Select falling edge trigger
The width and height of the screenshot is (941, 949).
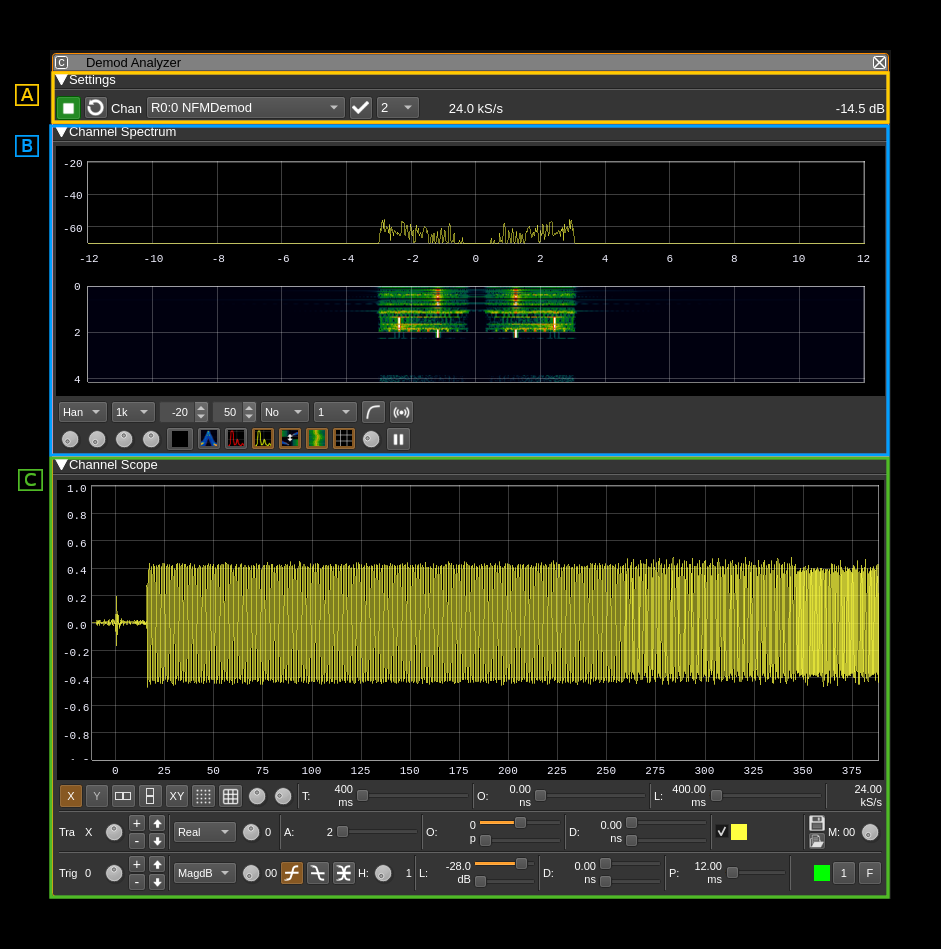coord(318,873)
